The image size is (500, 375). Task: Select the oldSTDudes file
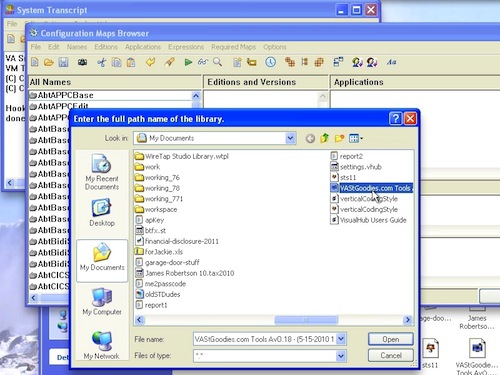point(158,294)
